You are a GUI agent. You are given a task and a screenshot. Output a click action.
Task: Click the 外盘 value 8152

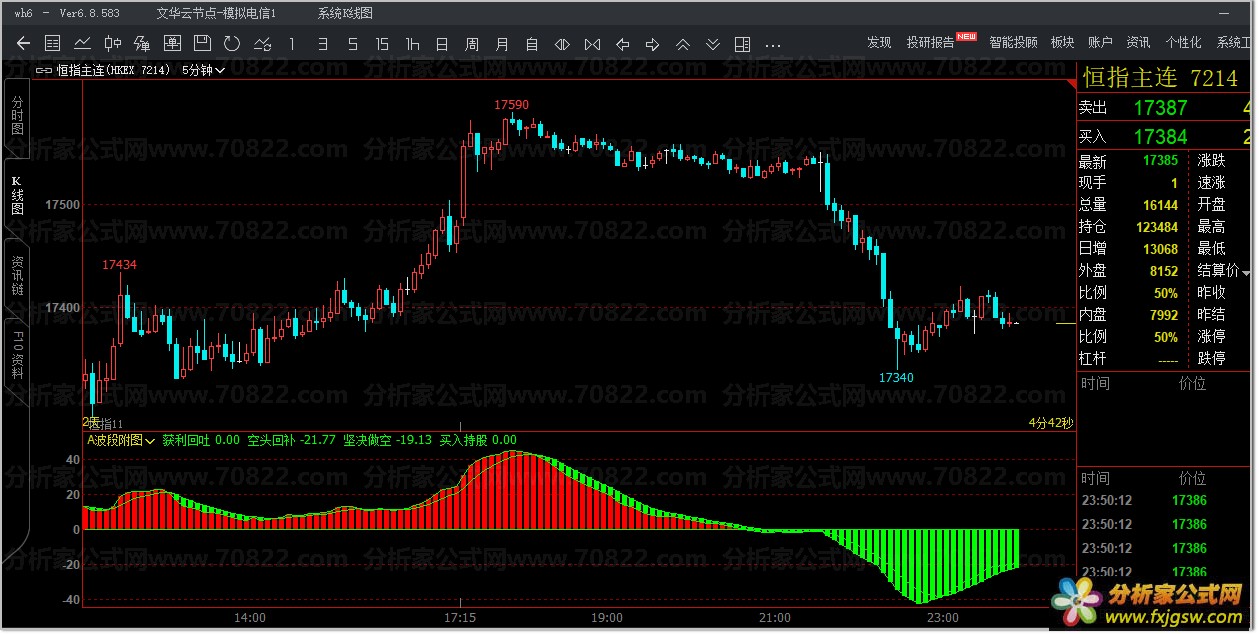coord(1164,271)
